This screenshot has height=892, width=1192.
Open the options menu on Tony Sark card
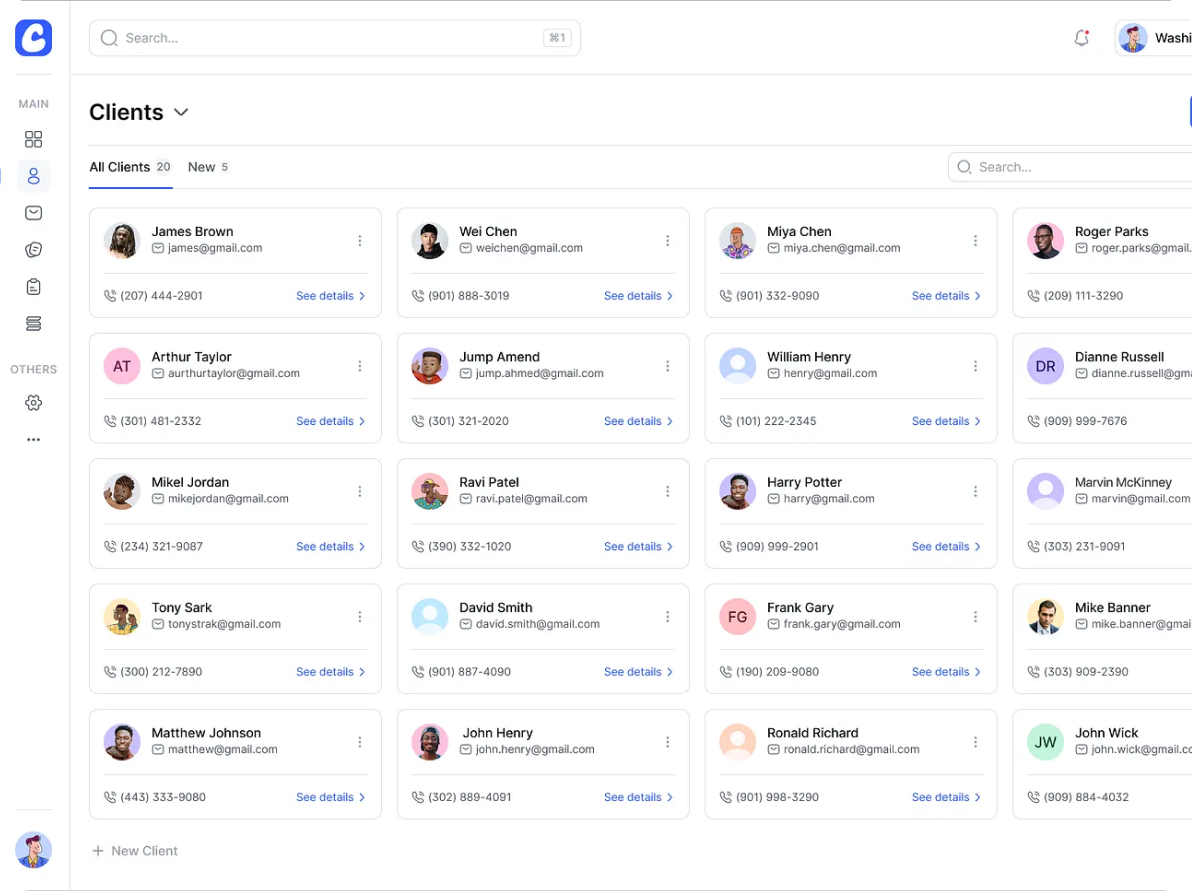360,617
